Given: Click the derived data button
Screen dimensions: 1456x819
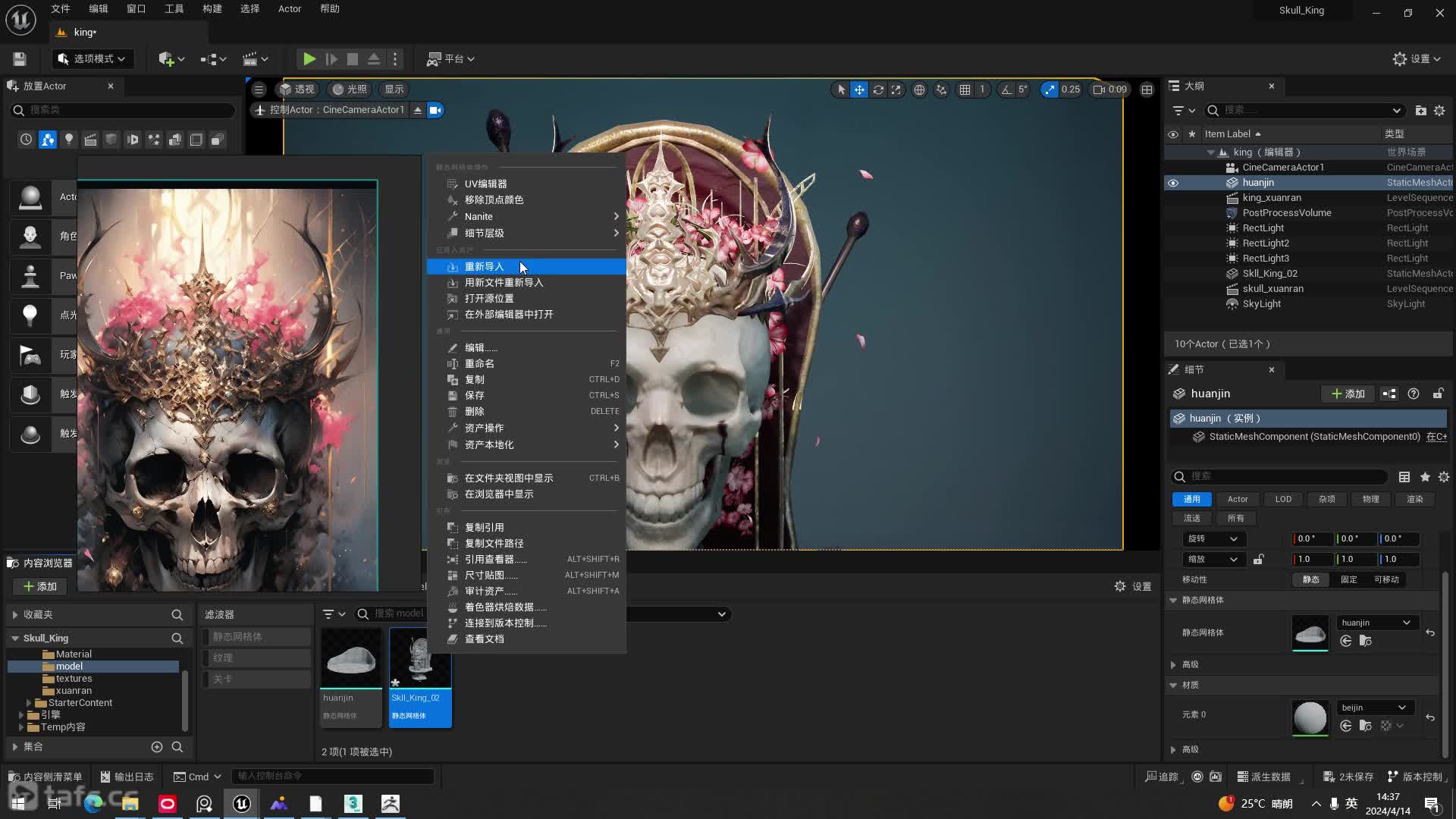Looking at the screenshot, I should [x=1264, y=777].
